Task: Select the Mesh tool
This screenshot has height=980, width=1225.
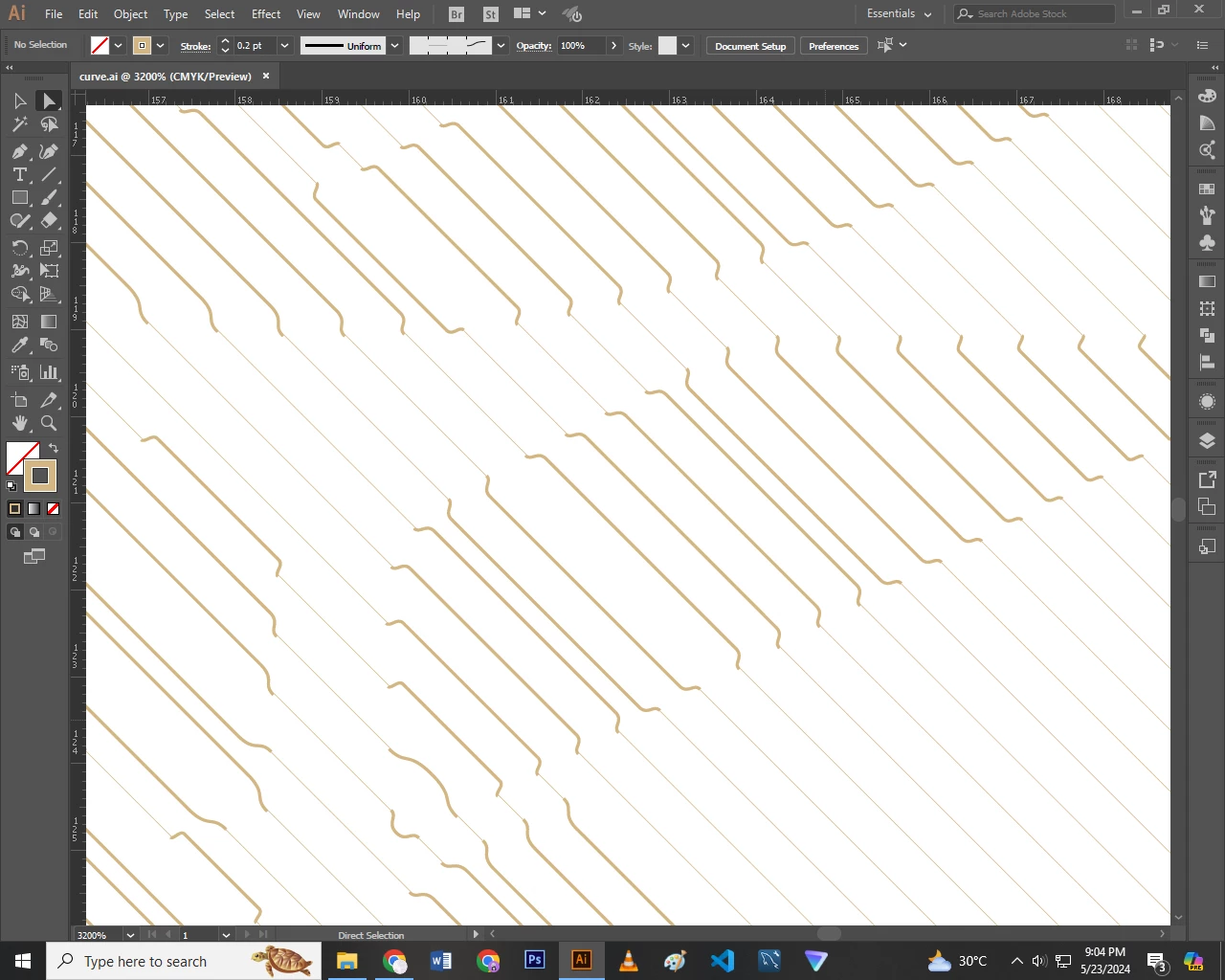Action: pyautogui.click(x=20, y=322)
